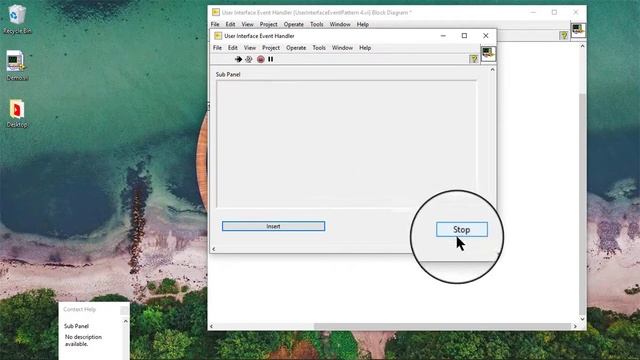Click Block Diagram vertical scrollbar up arrow
Viewport: 640px width, 360px height.
point(582,46)
